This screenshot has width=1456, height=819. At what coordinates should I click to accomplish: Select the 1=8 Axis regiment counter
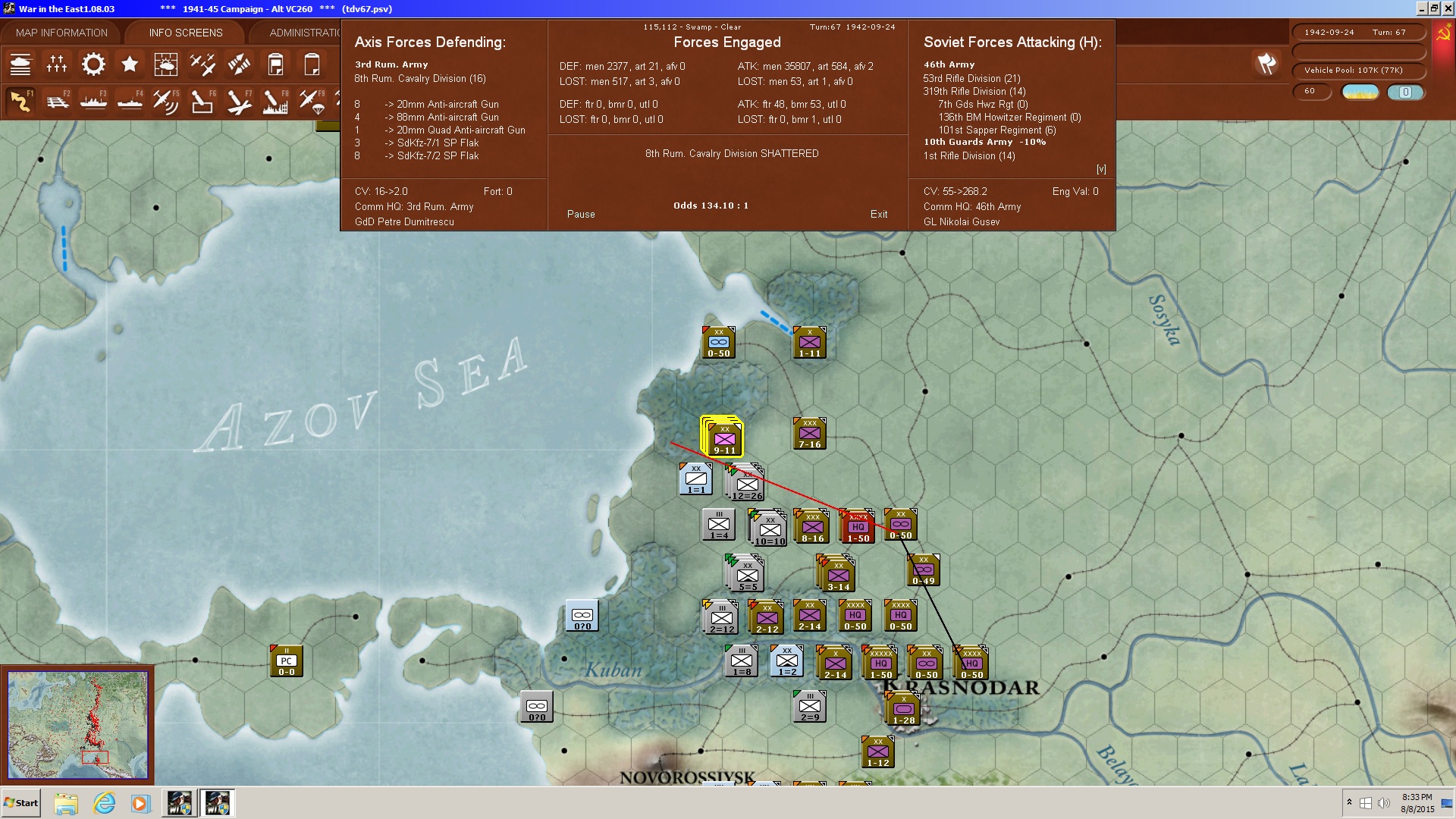pos(741,661)
